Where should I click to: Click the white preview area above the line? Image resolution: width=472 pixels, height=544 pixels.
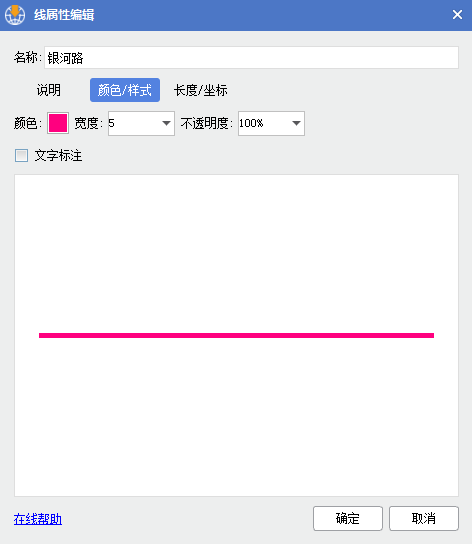pyautogui.click(x=236, y=253)
